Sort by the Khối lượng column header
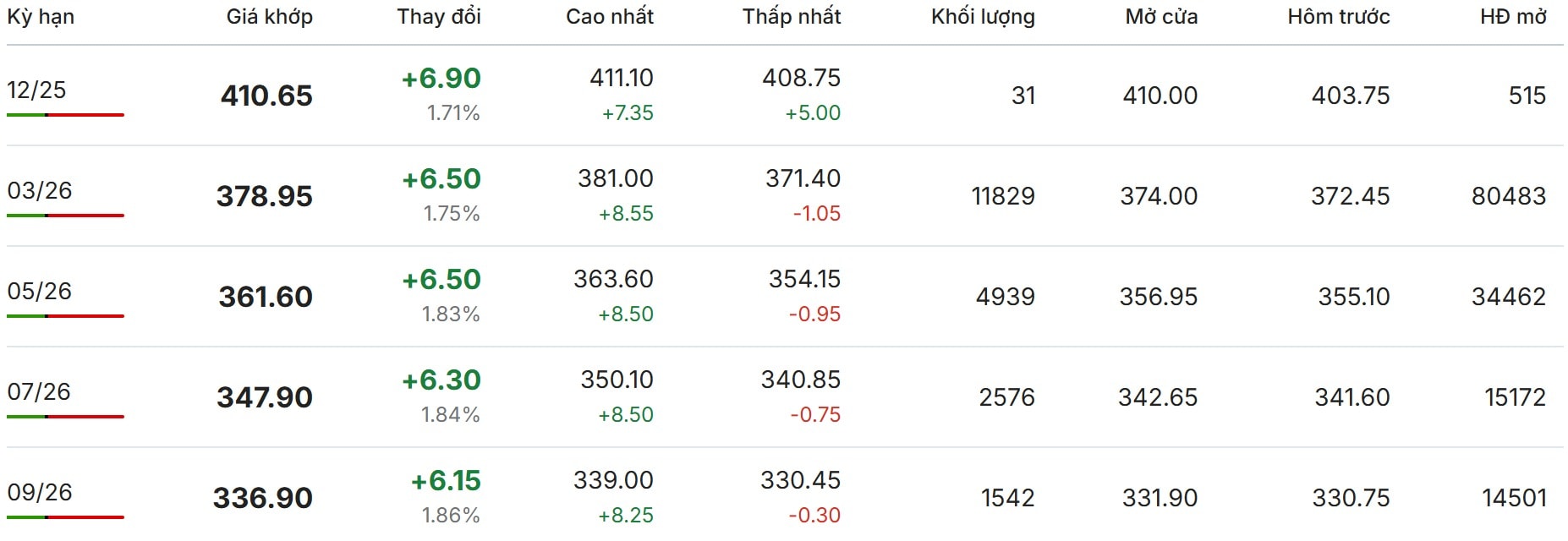The image size is (1568, 541). pos(982,17)
